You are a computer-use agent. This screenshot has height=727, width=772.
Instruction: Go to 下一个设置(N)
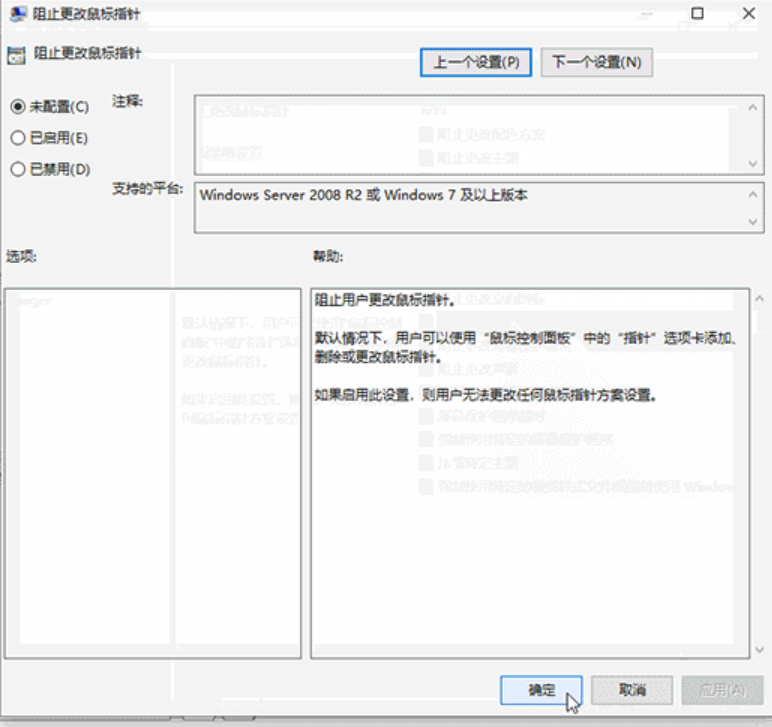[597, 62]
